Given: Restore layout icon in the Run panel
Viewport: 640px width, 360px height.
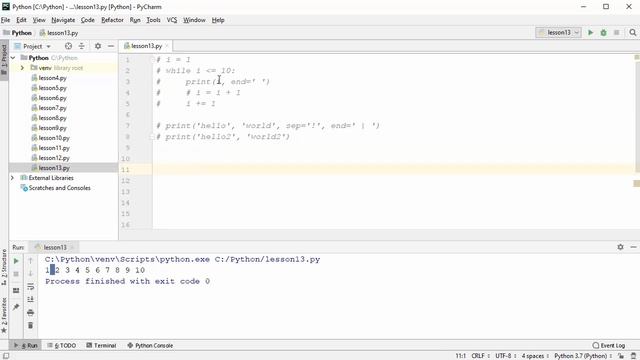Looking at the screenshot, I should click(x=16, y=291).
